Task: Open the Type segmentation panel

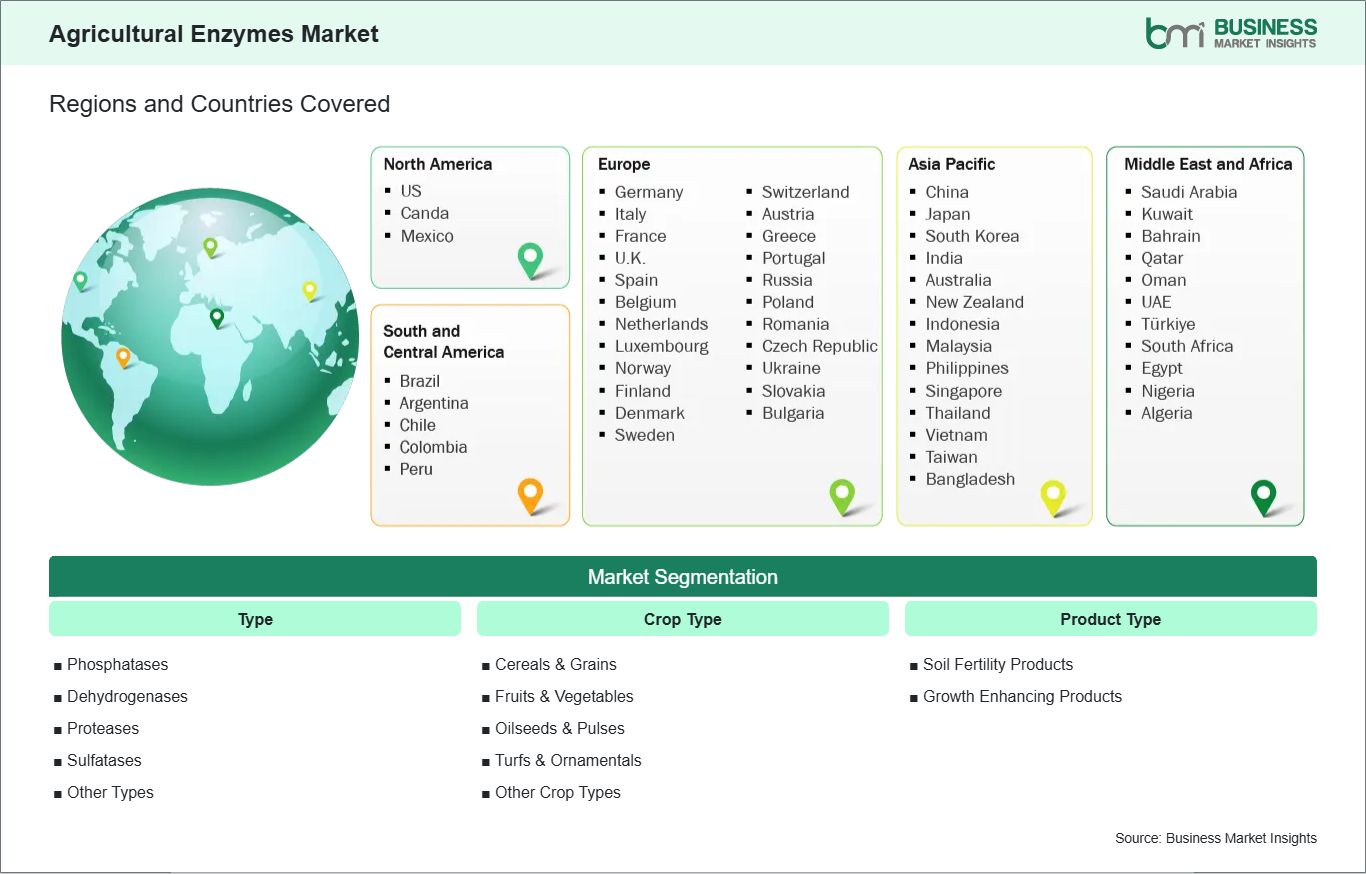Action: (x=254, y=619)
